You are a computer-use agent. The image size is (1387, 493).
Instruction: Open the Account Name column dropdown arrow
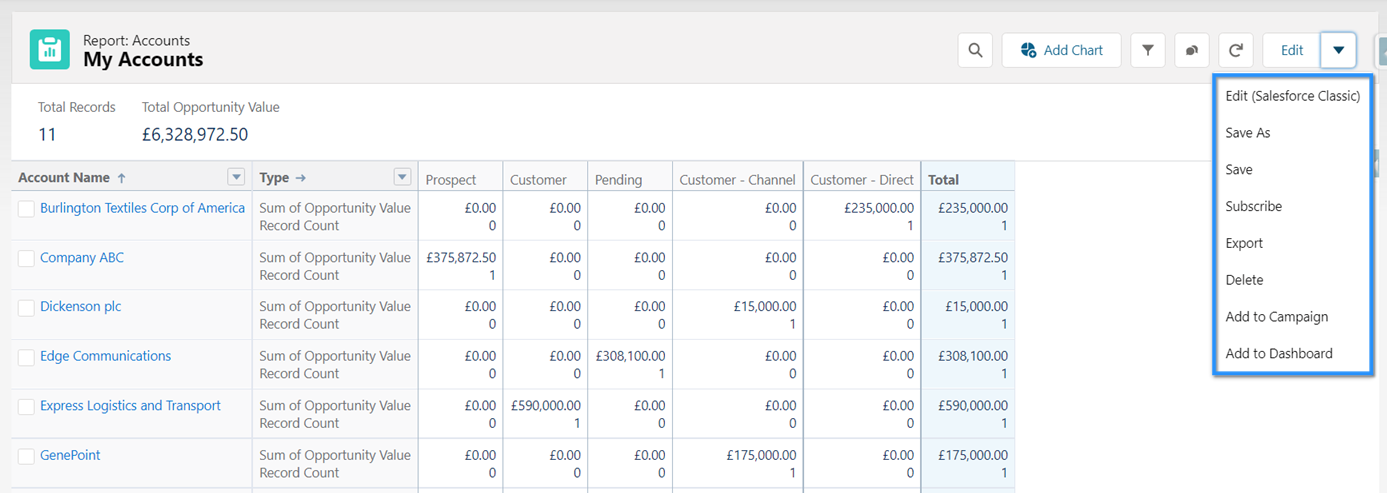pyautogui.click(x=236, y=177)
